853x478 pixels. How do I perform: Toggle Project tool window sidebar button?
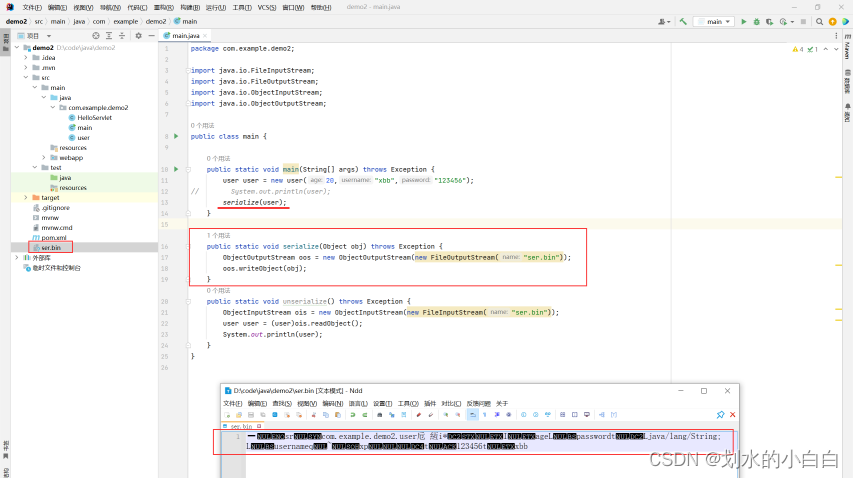pyautogui.click(x=6, y=42)
